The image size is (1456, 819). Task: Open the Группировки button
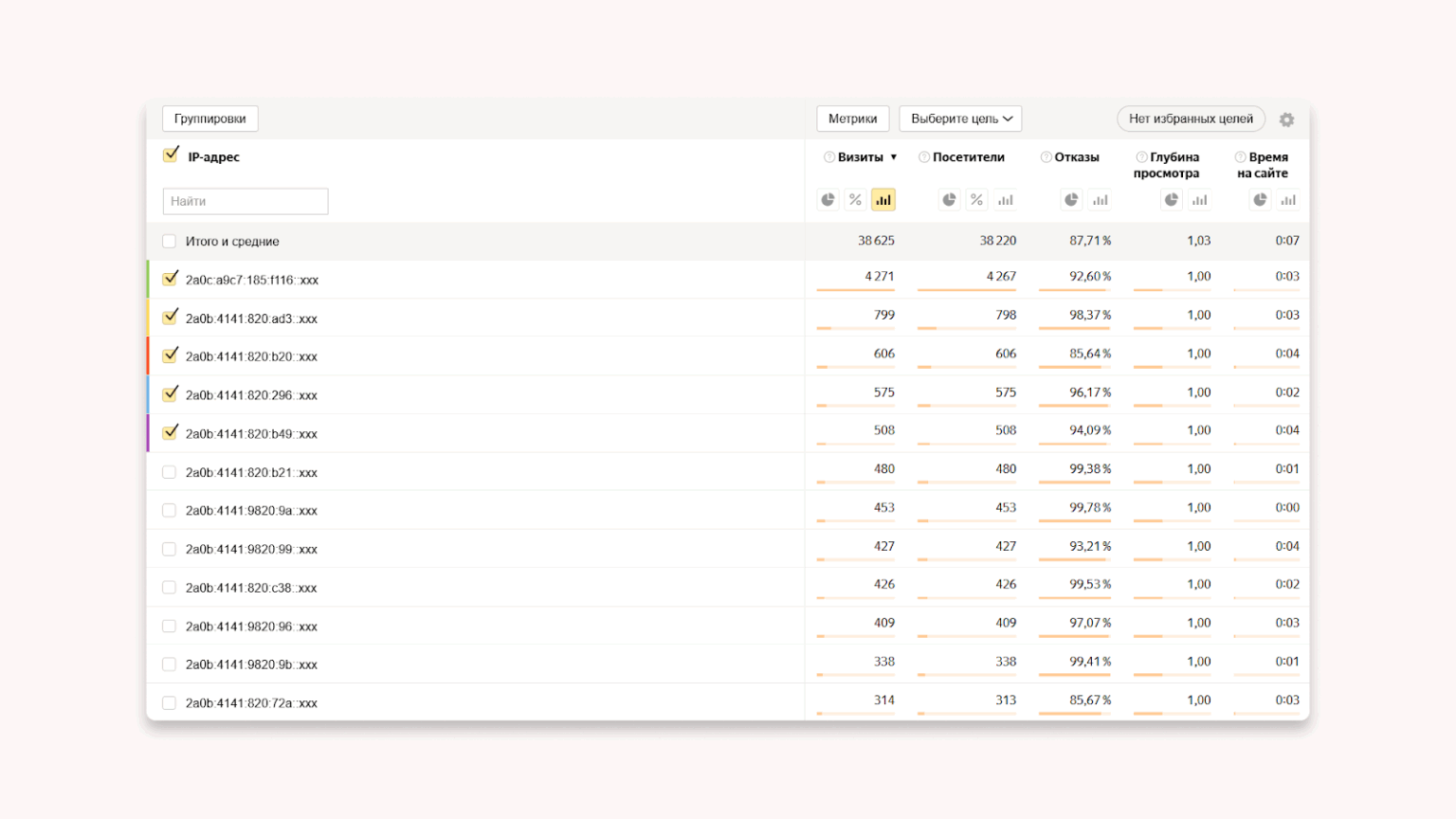(x=210, y=118)
